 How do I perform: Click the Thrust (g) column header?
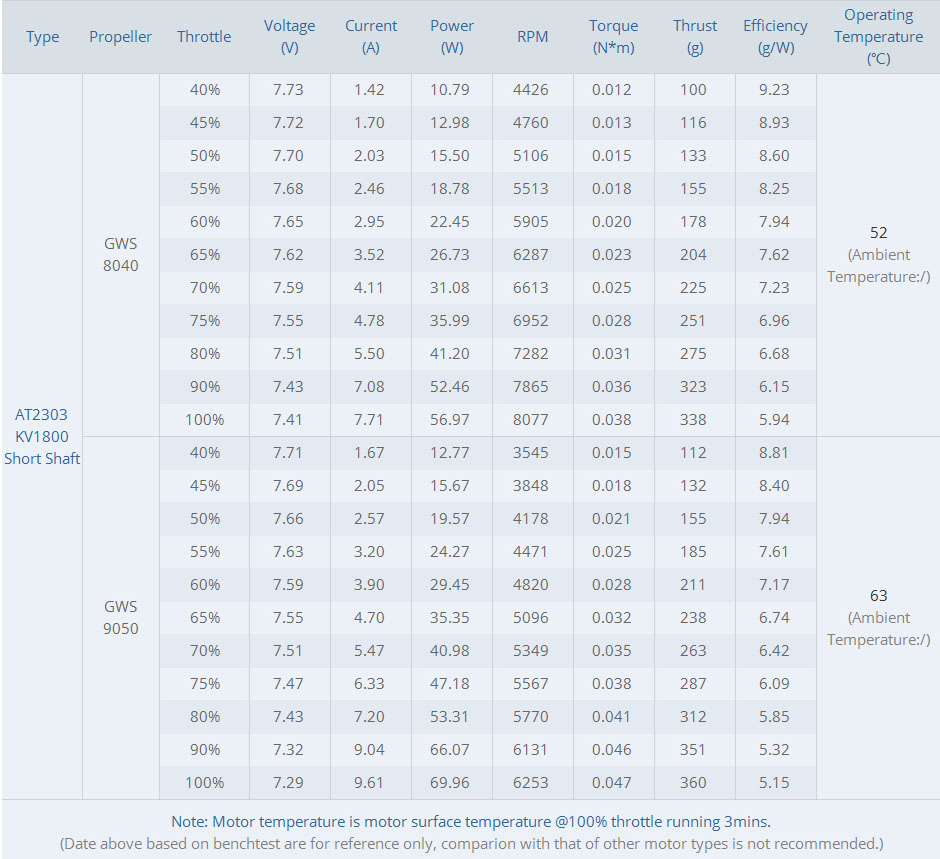(695, 37)
